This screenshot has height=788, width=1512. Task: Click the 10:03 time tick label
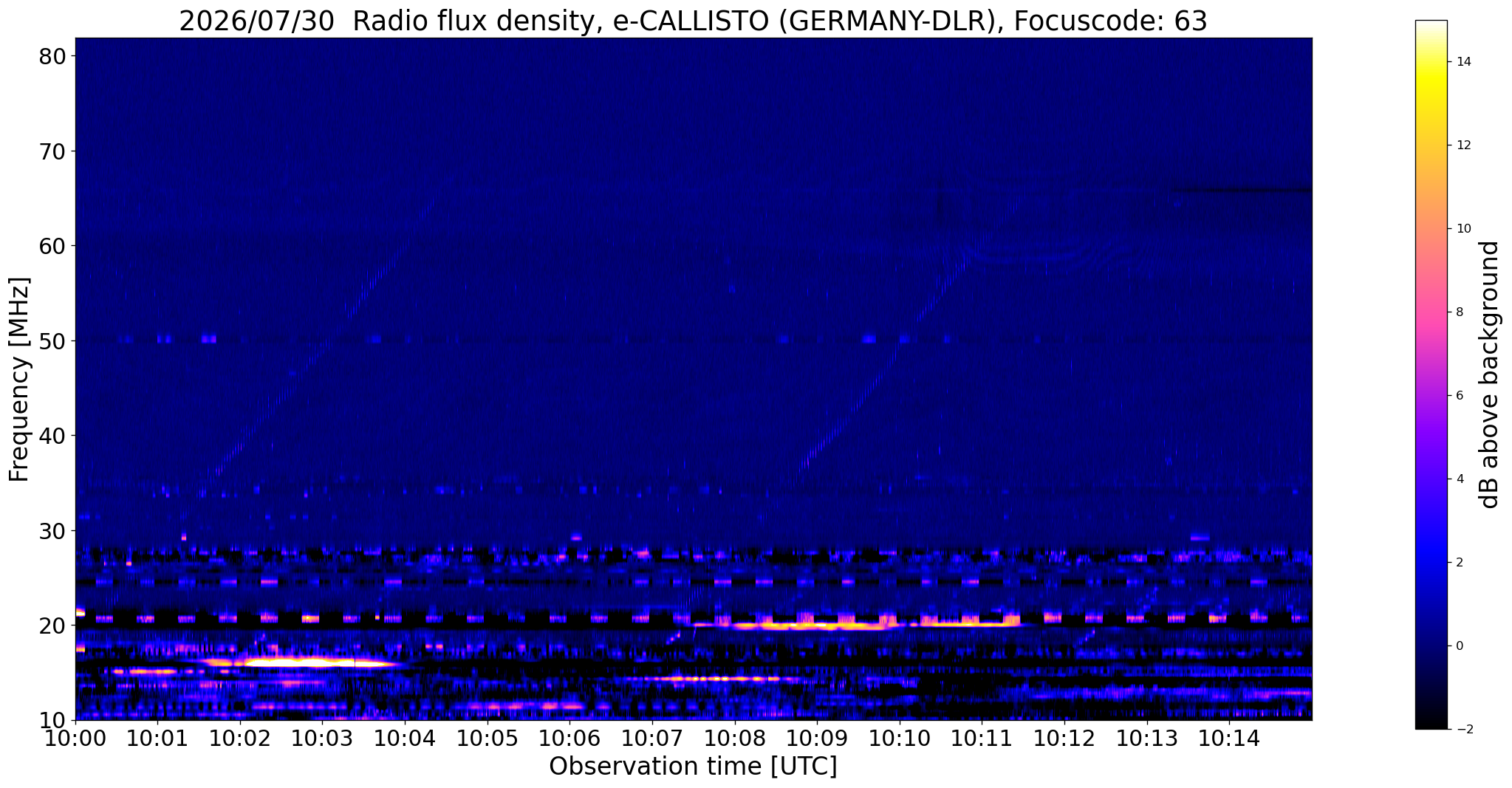pyautogui.click(x=322, y=737)
